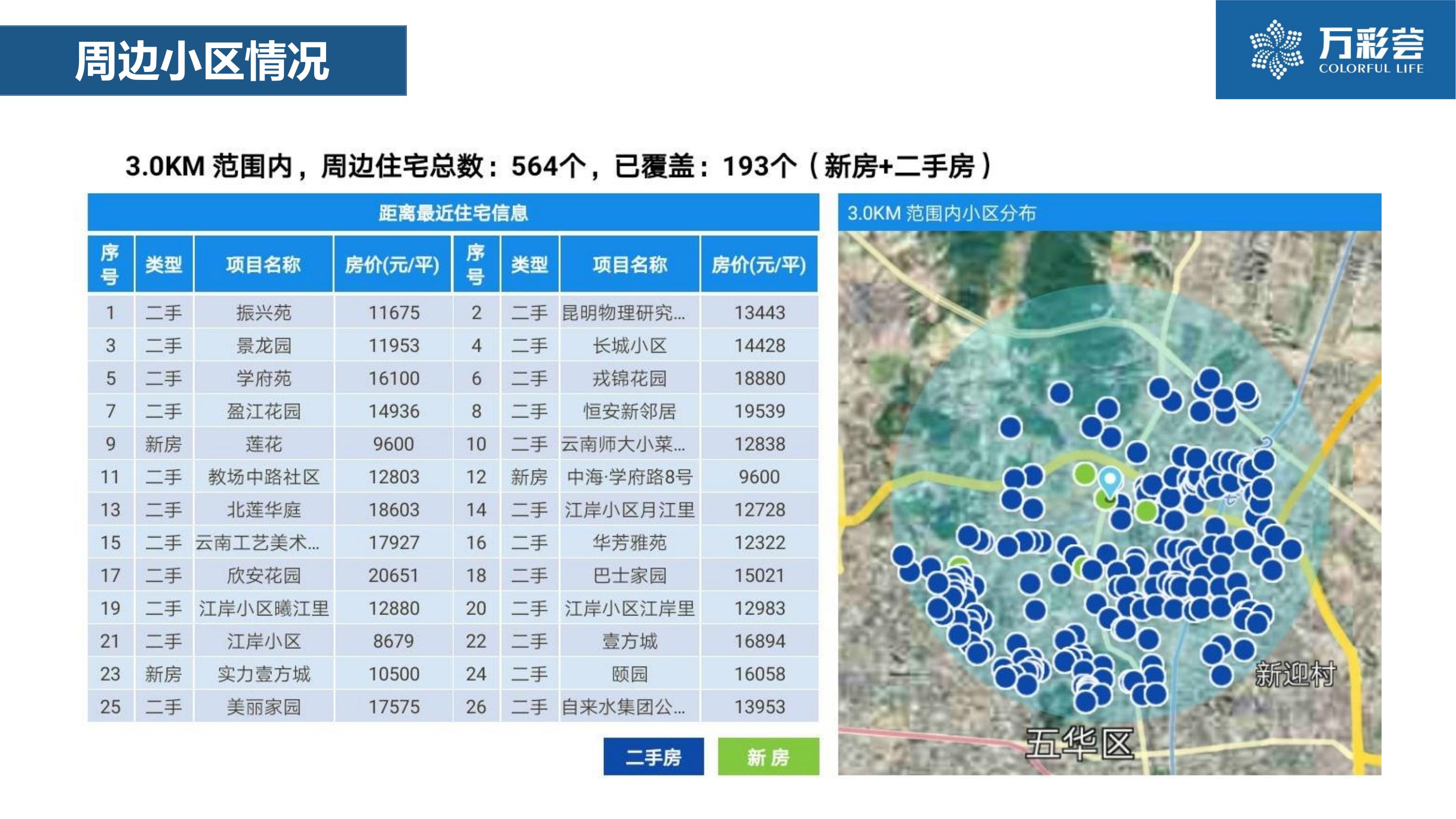Click the 江岸小区江岸里 cell
This screenshot has width=1456, height=819.
click(x=629, y=608)
